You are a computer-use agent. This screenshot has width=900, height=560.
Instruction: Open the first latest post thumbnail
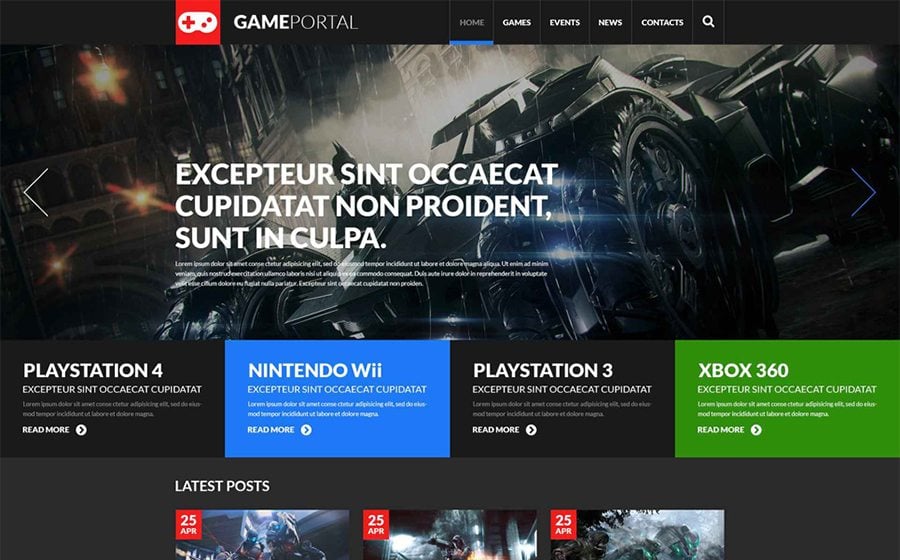point(262,535)
